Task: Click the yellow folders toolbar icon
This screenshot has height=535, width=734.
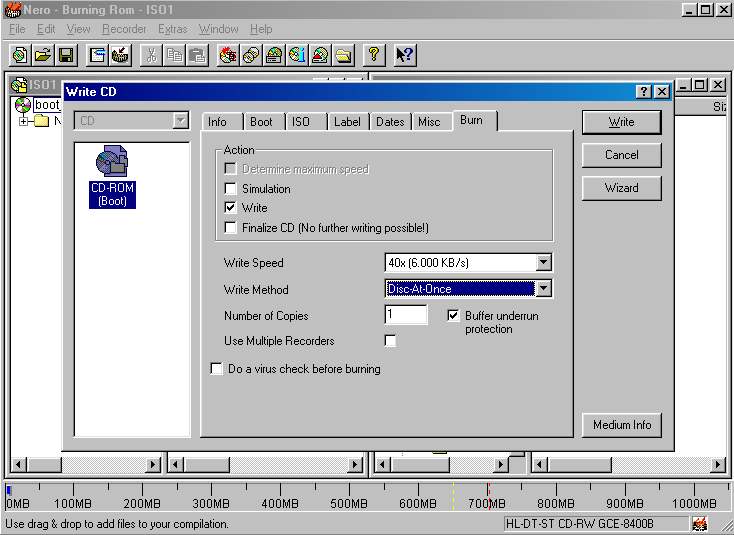Action: 343,55
